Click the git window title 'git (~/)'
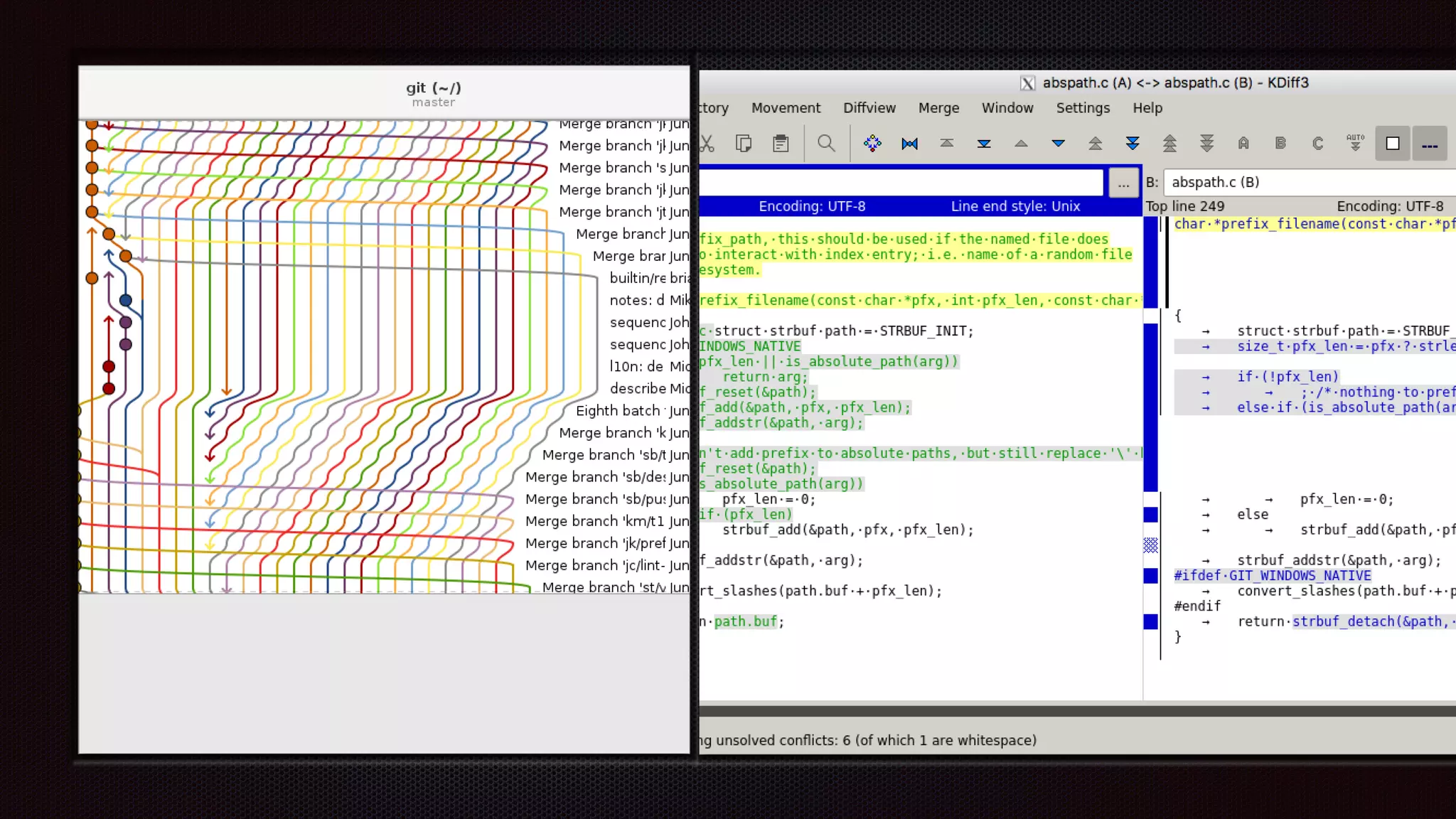The width and height of the screenshot is (1456, 819). pyautogui.click(x=434, y=88)
